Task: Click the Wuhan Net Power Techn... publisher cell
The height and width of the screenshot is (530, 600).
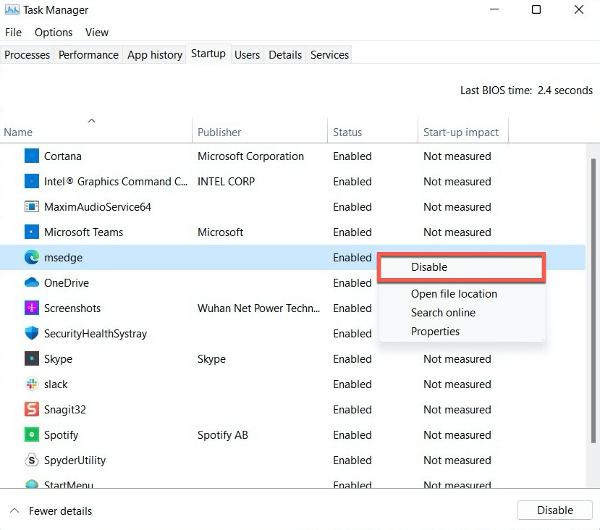Action: tap(258, 308)
